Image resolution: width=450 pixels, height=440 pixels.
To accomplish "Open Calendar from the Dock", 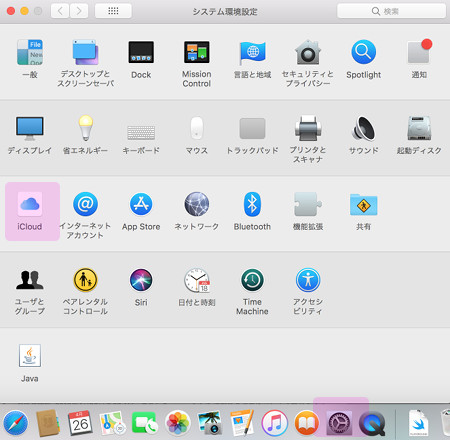I will [80, 423].
